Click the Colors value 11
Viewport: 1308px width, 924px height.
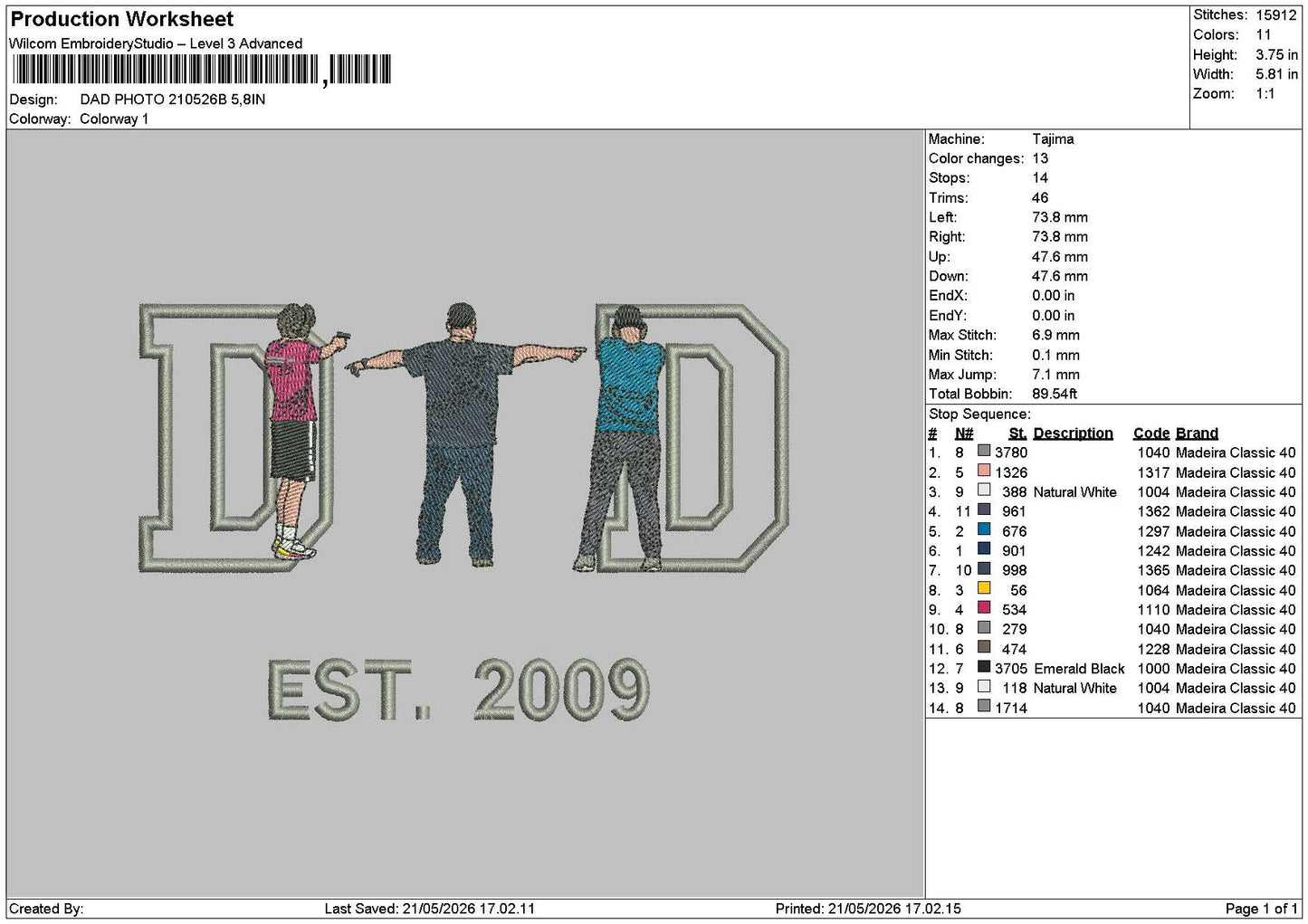coord(1264,35)
